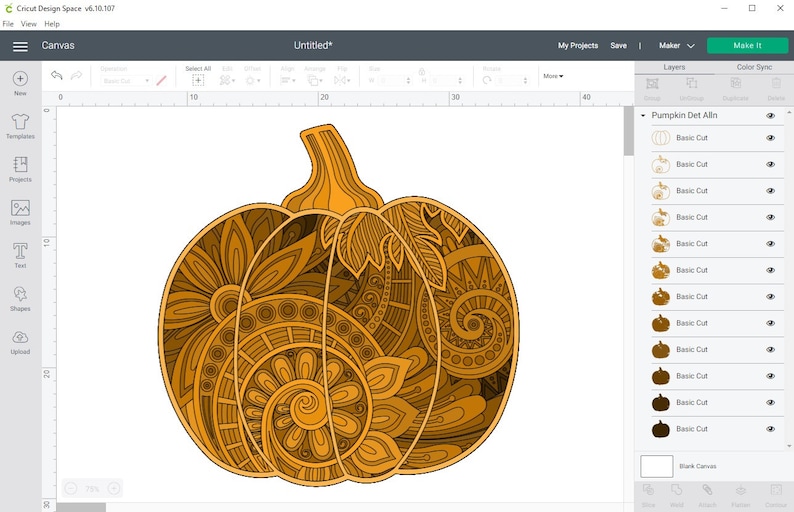Image resolution: width=794 pixels, height=512 pixels.
Task: Open the Images library
Action: pyautogui.click(x=20, y=212)
